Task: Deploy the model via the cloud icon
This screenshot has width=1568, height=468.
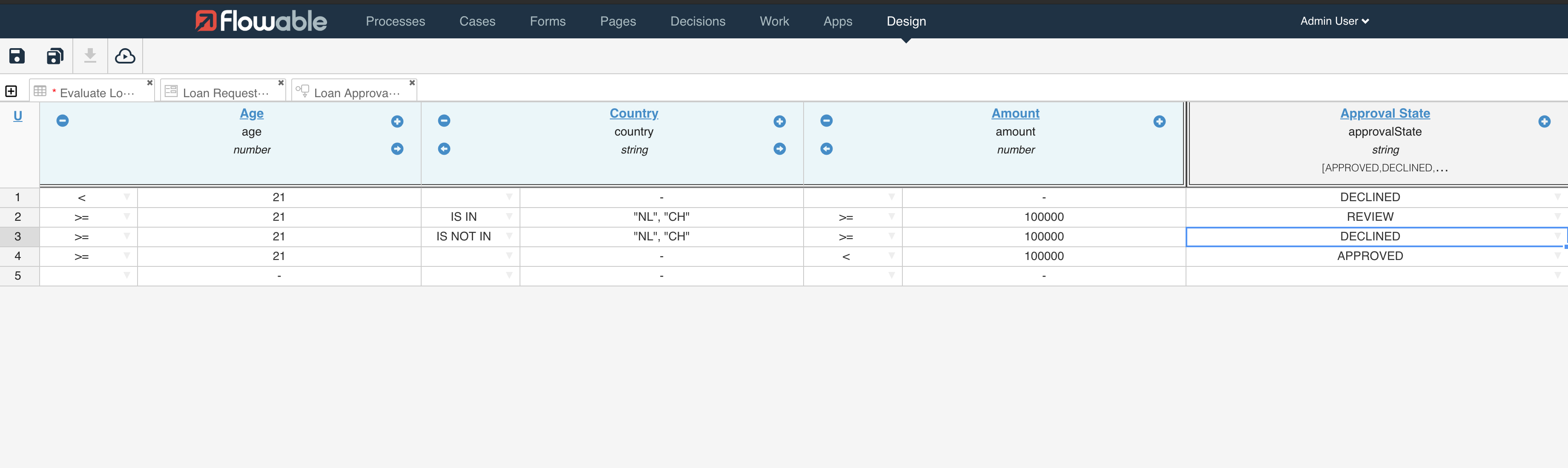Action: coord(125,56)
